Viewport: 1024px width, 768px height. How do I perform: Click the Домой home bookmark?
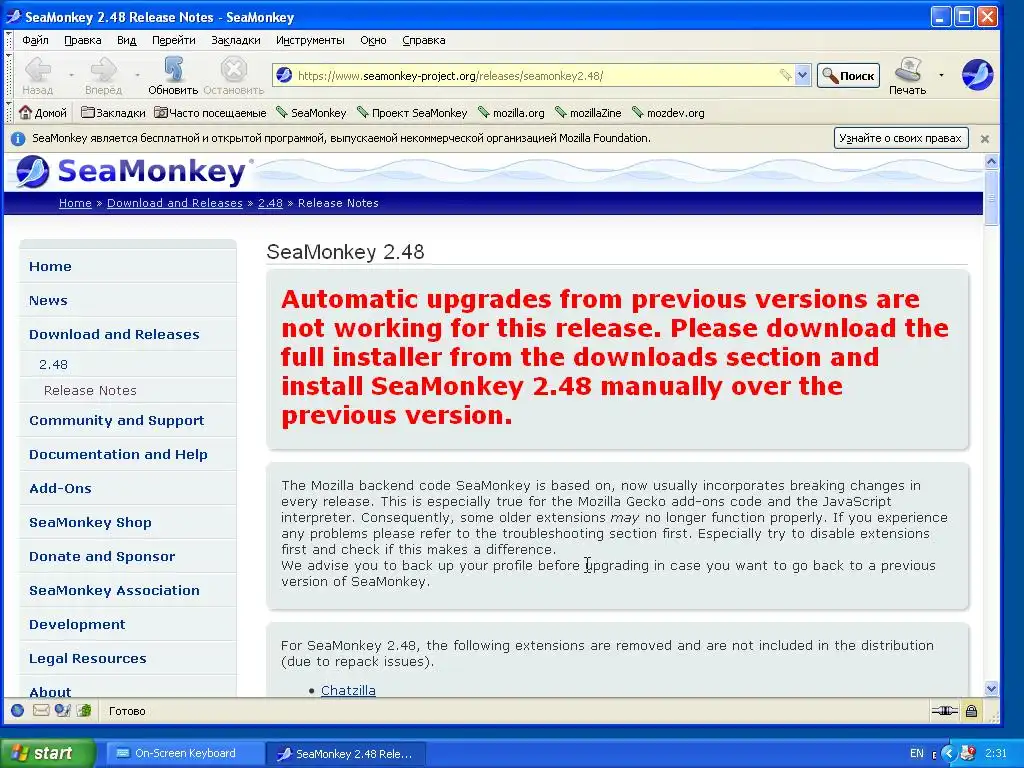click(x=43, y=113)
